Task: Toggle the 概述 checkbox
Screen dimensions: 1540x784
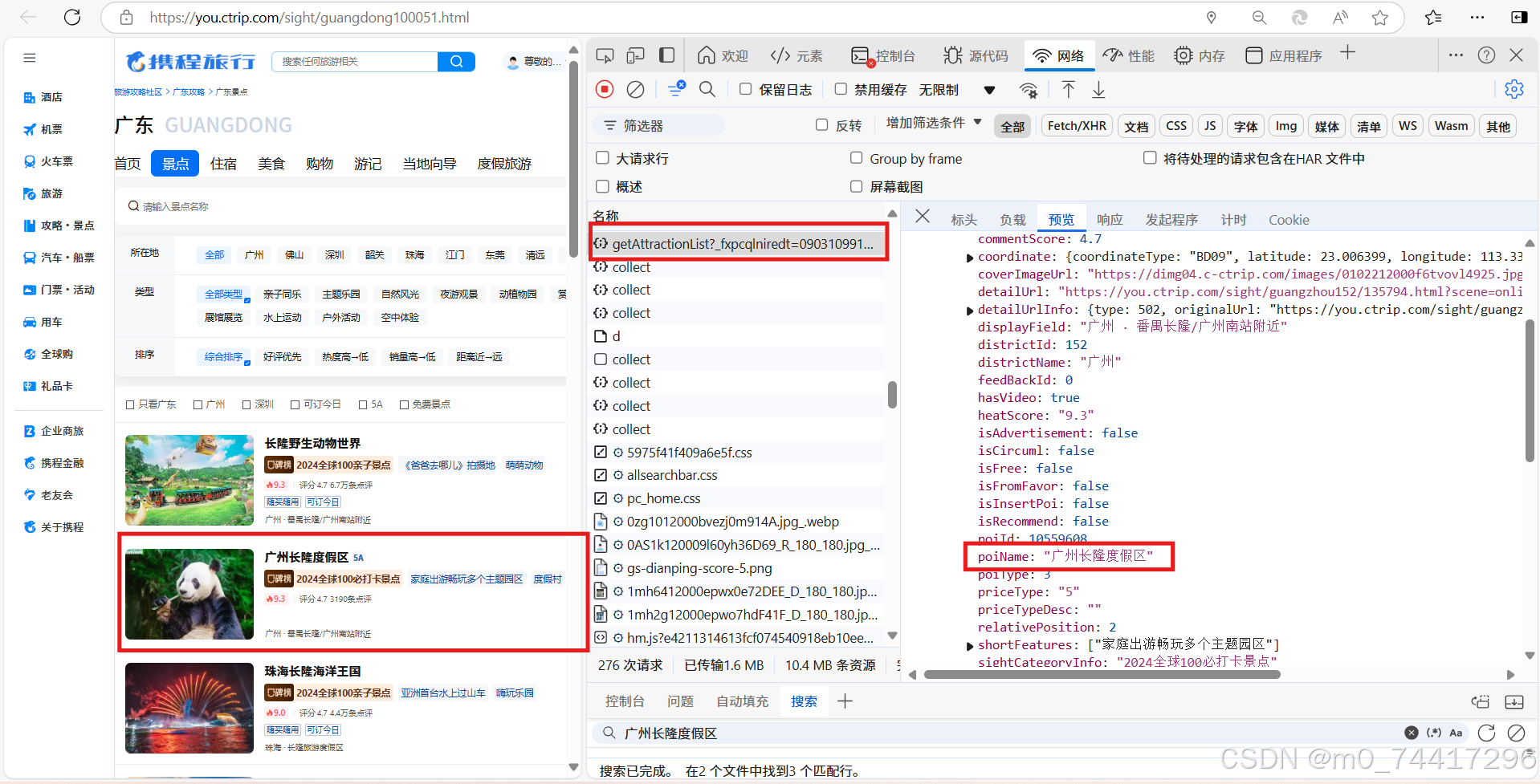Action: [602, 186]
